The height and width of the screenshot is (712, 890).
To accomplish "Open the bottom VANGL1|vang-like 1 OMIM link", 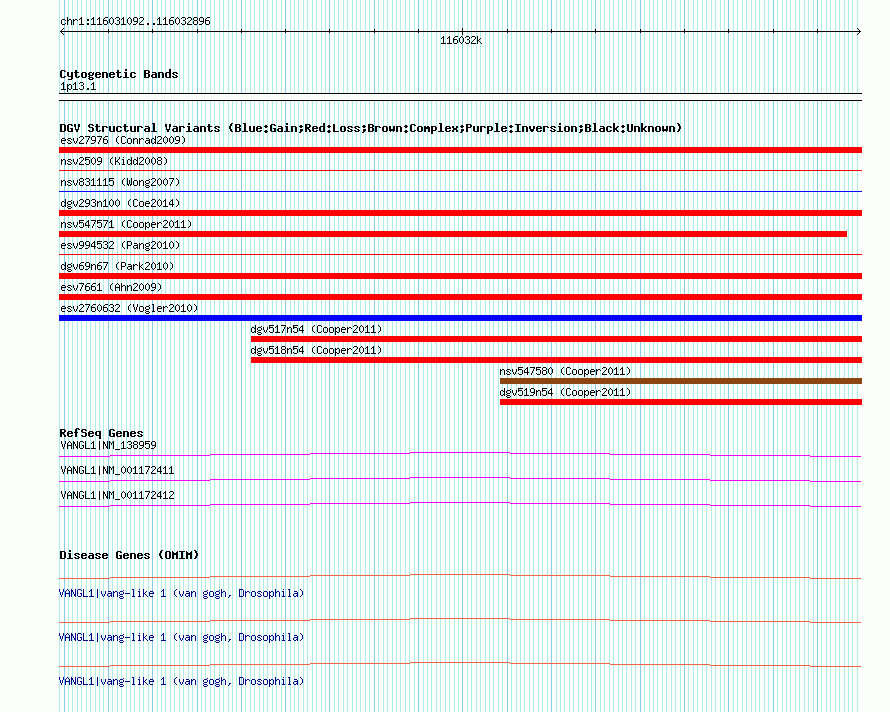I will (181, 681).
